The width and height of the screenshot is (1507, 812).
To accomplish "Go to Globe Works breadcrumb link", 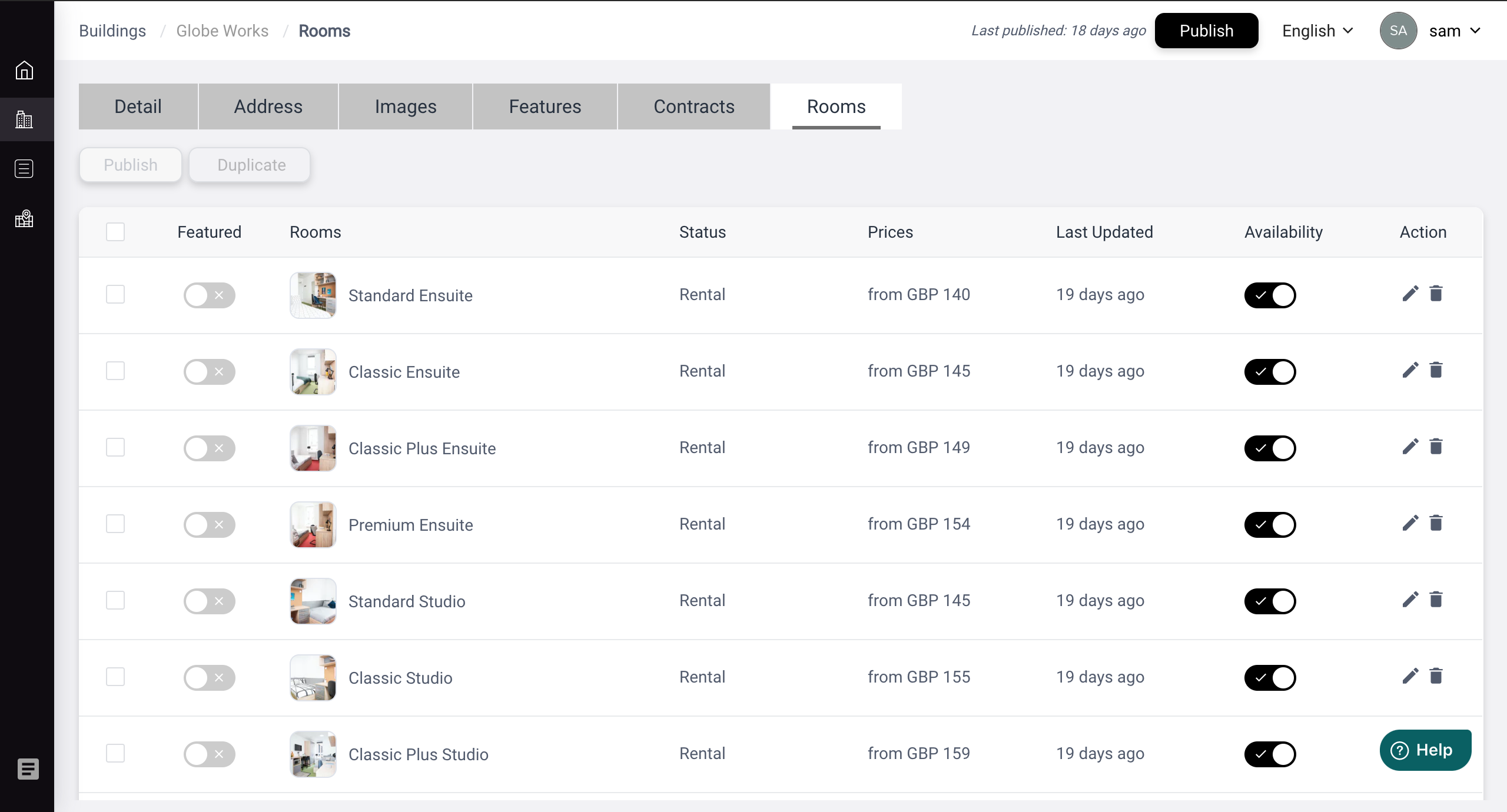I will pyautogui.click(x=222, y=31).
